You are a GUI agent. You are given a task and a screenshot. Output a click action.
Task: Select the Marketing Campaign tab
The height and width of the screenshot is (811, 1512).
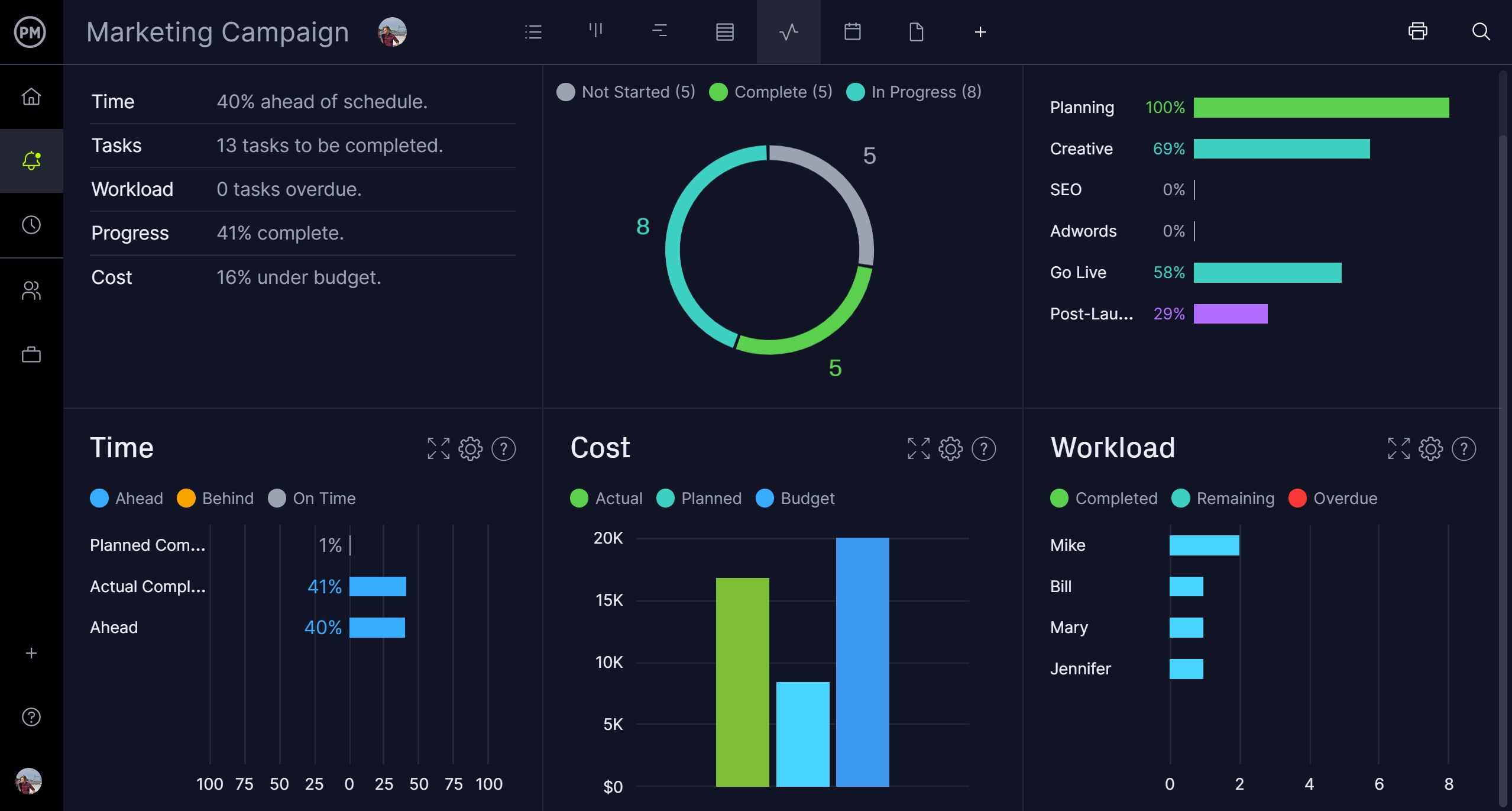[x=218, y=32]
